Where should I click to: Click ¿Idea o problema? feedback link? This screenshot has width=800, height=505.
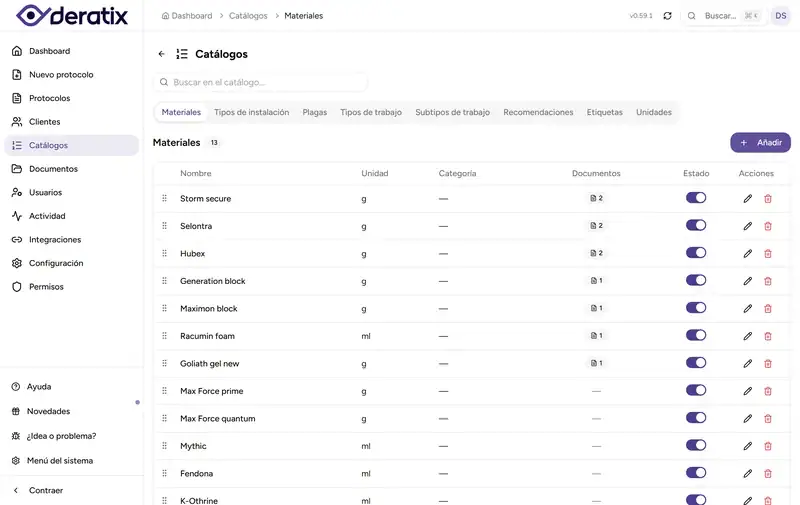pyautogui.click(x=71, y=436)
